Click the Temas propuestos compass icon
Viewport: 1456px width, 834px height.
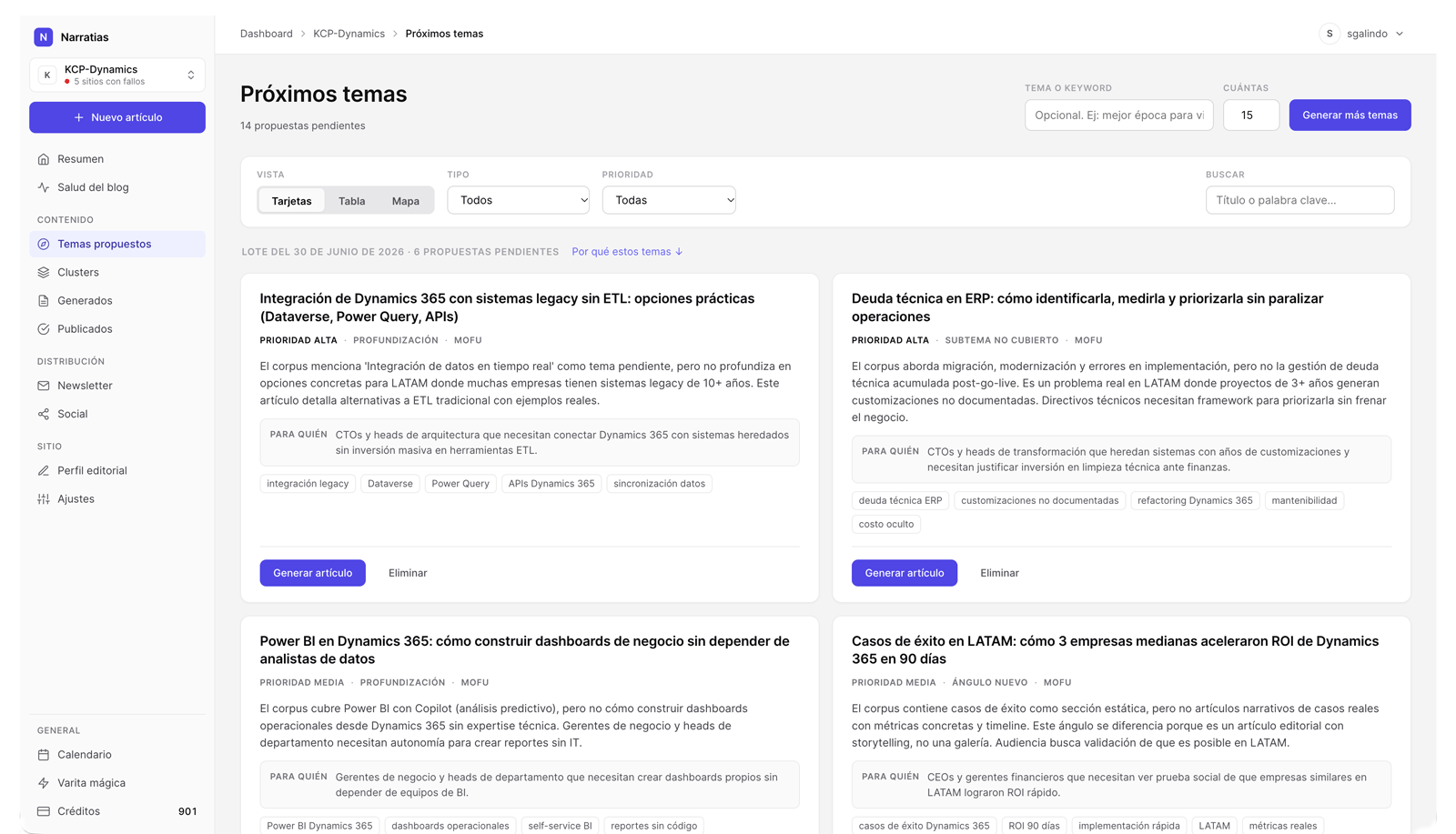pos(44,244)
